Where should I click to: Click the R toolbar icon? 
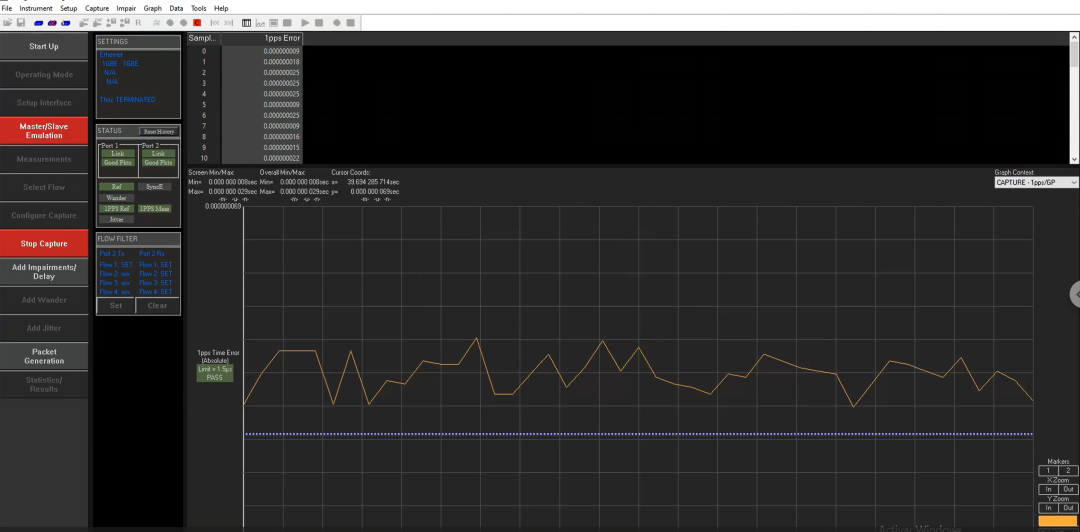click(138, 22)
